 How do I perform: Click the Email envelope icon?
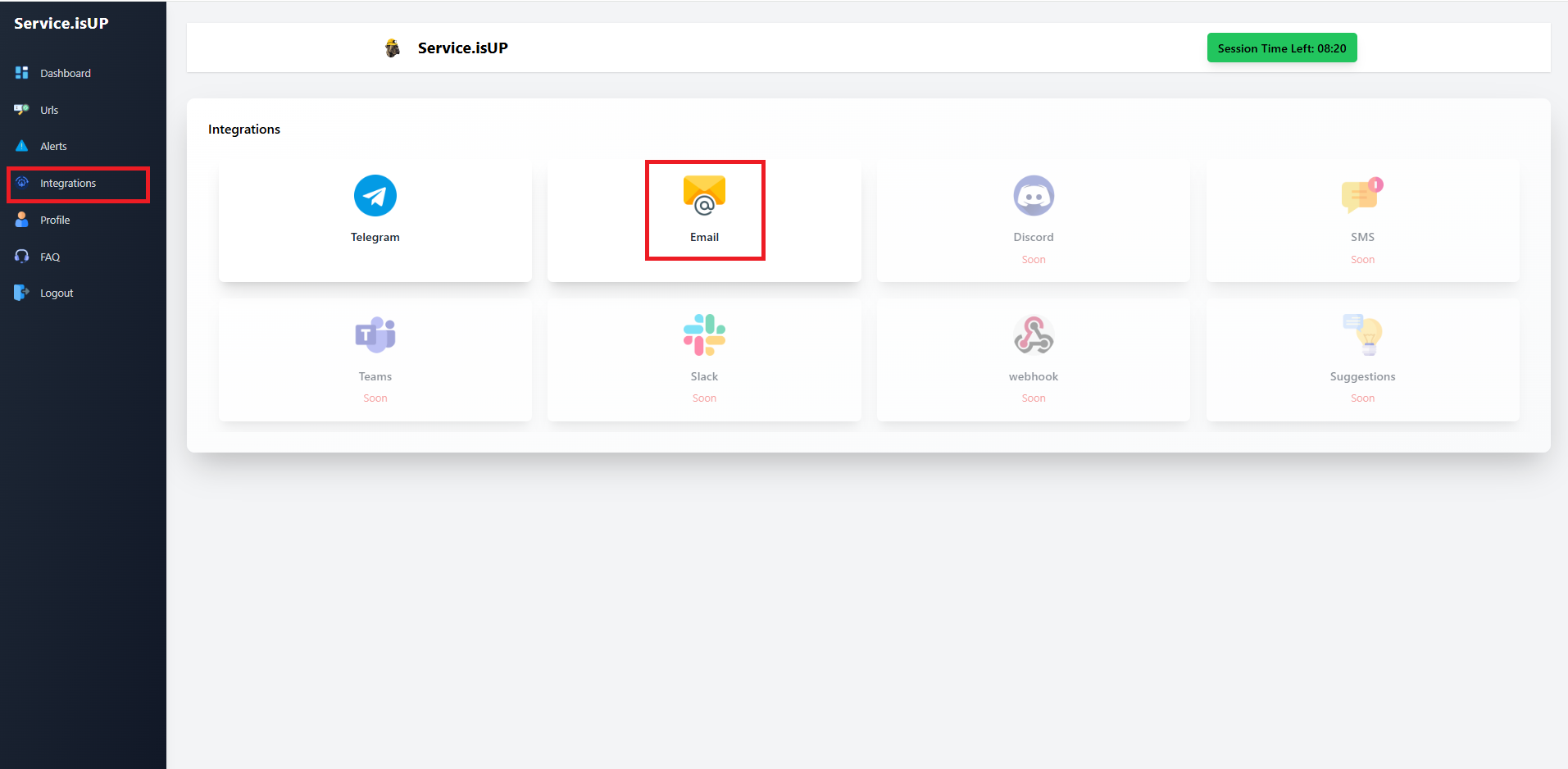[x=704, y=195]
